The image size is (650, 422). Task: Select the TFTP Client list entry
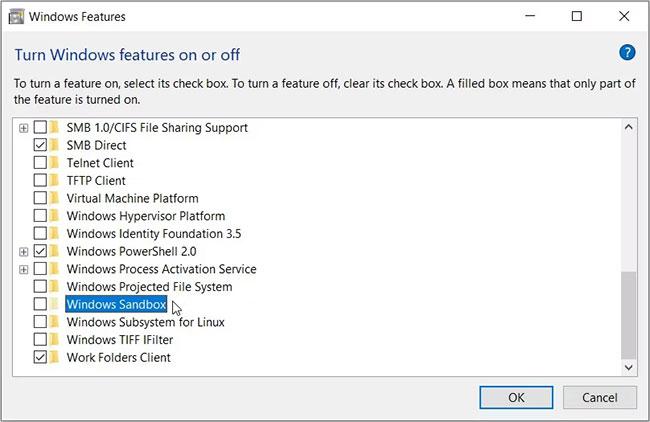point(96,181)
